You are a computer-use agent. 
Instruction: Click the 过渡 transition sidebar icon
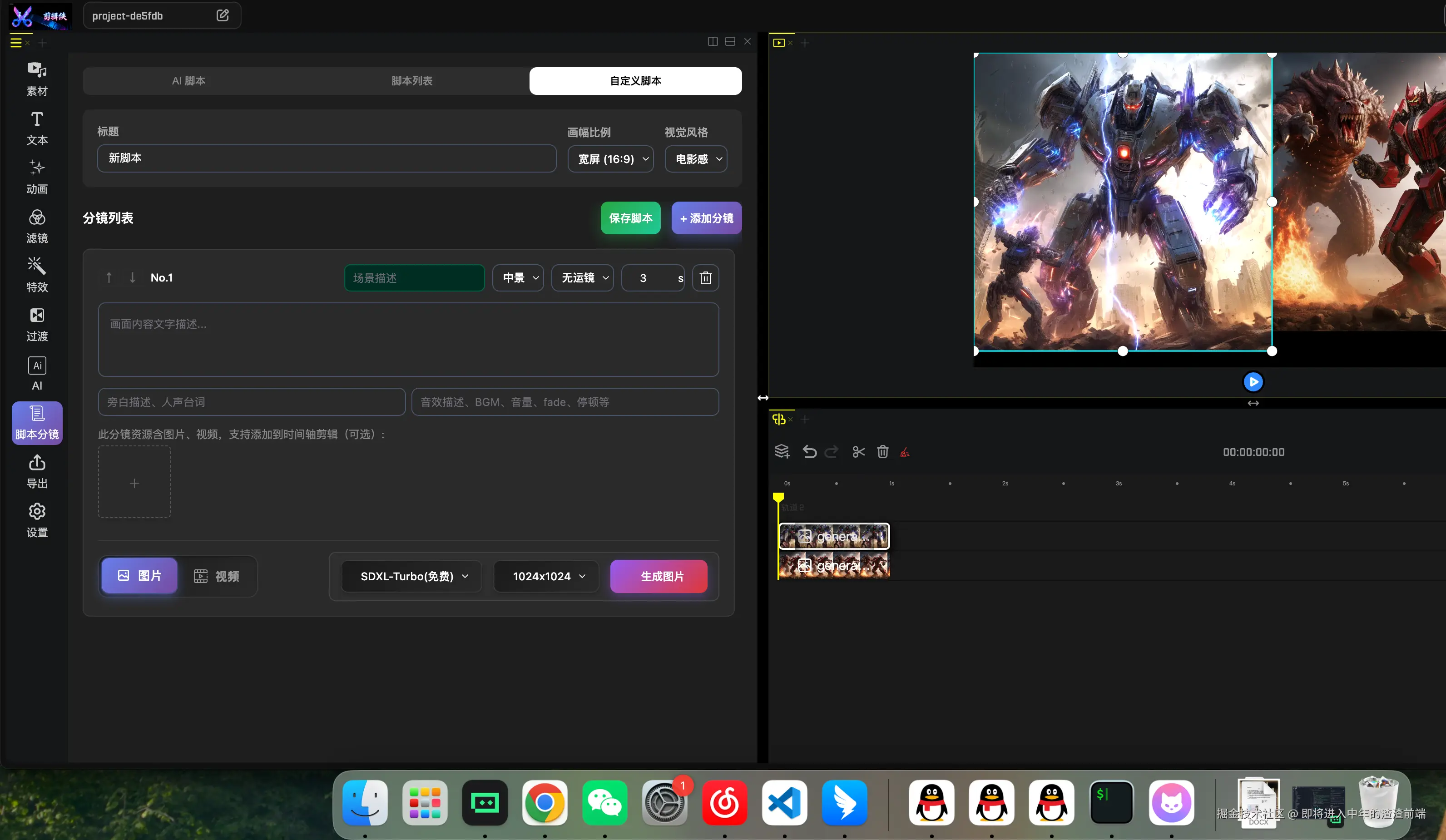point(37,316)
